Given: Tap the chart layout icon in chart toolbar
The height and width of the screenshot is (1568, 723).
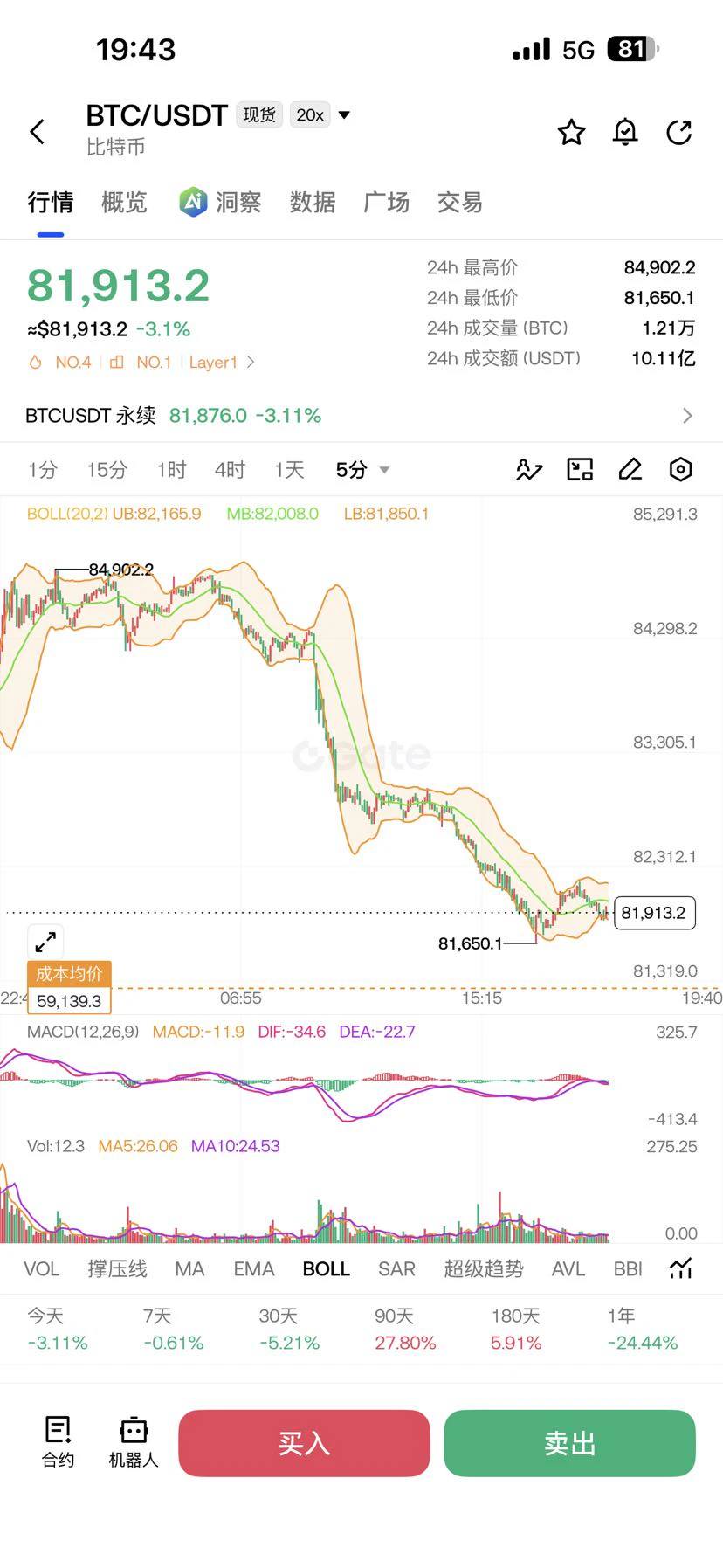Looking at the screenshot, I should click(x=580, y=470).
